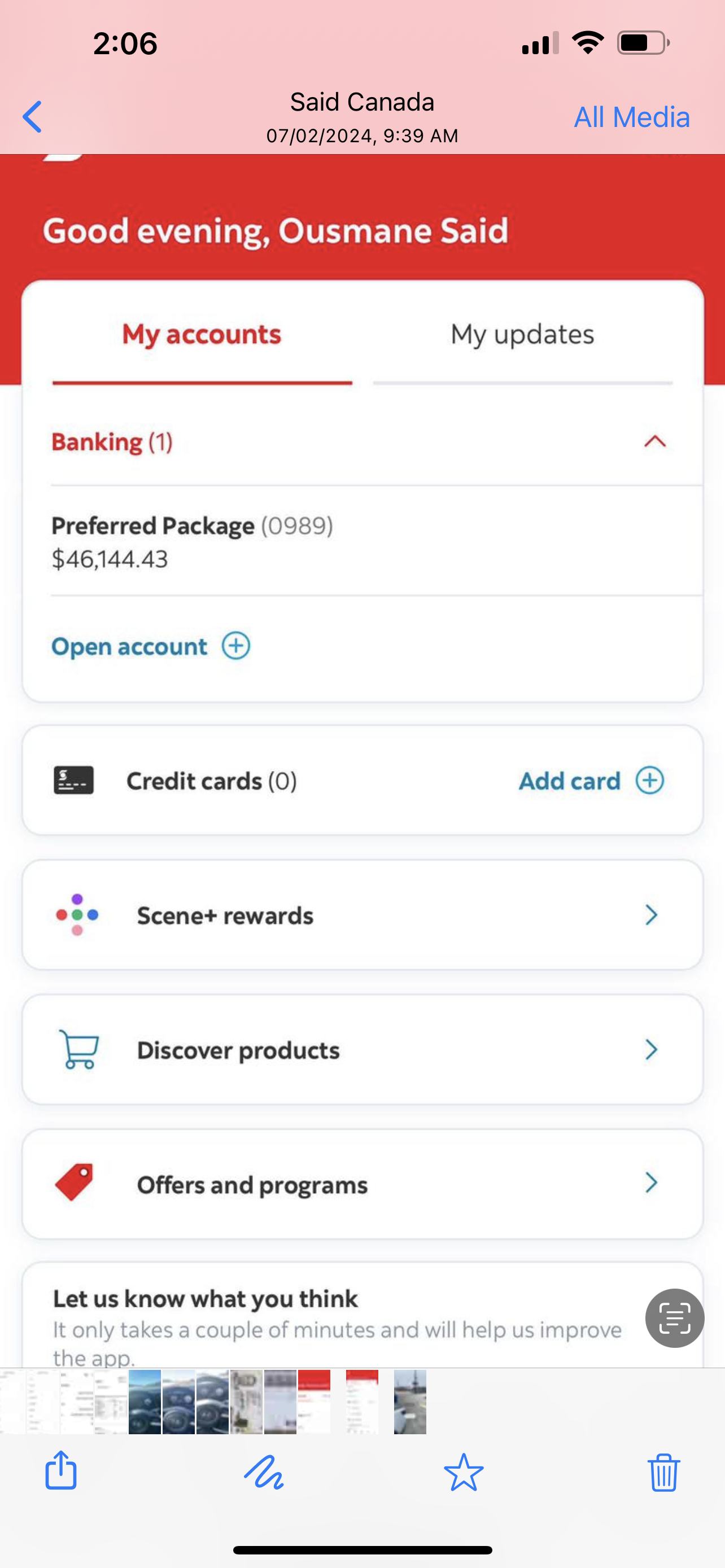Open Discover products chevron

(650, 1049)
